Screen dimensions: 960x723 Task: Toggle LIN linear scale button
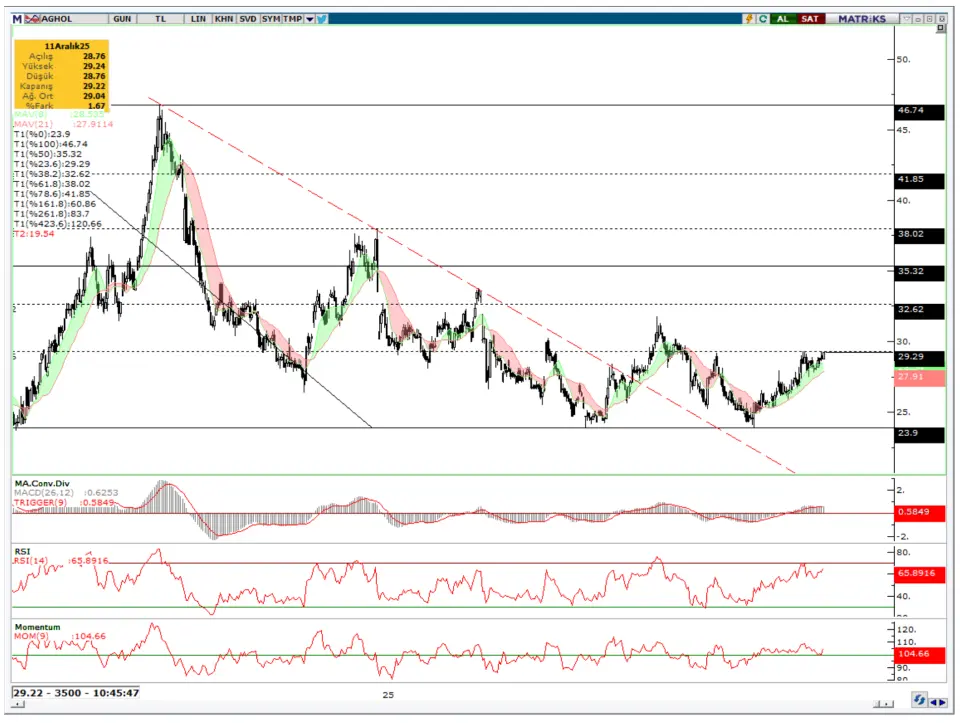coord(198,19)
